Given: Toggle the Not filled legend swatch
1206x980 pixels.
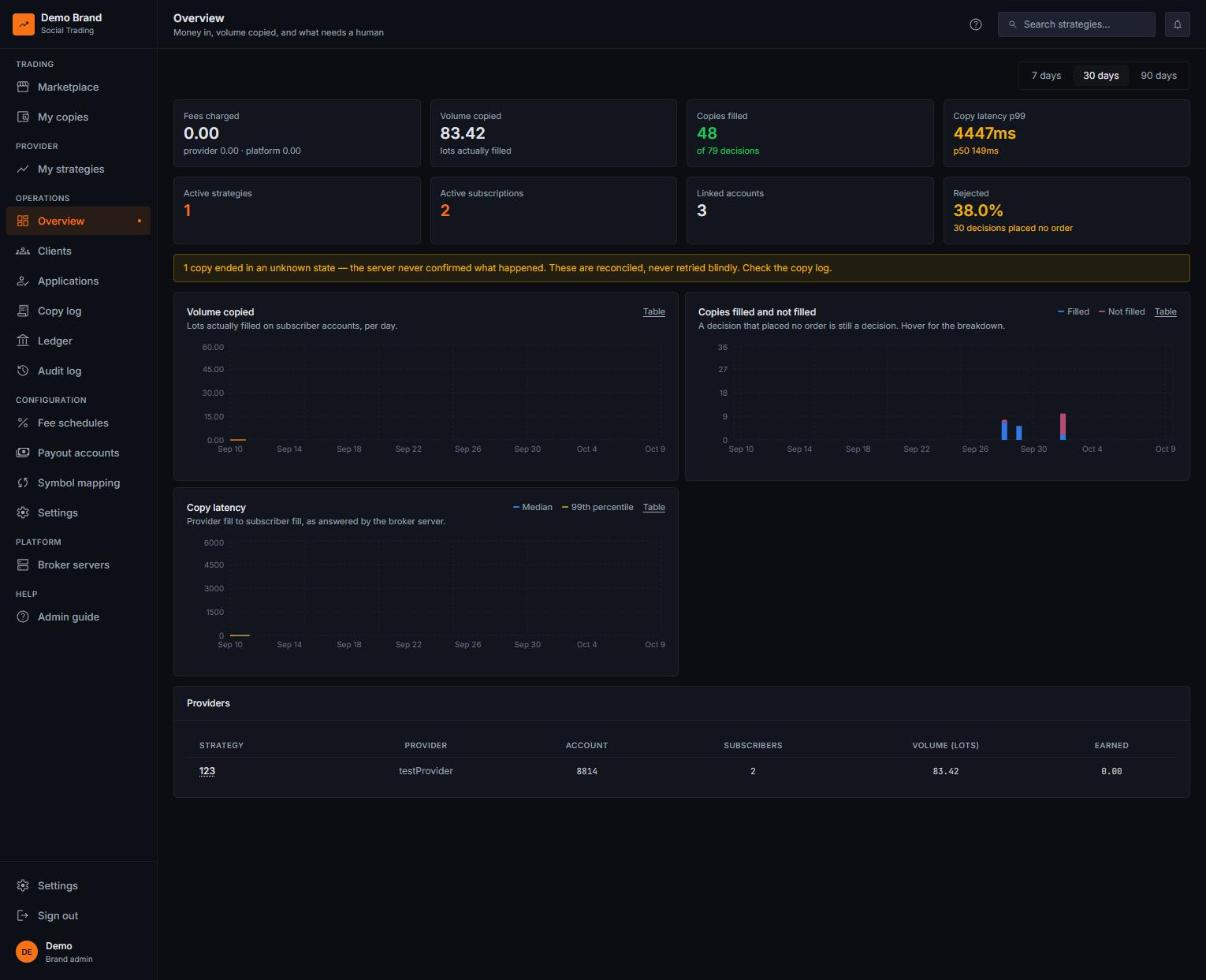Looking at the screenshot, I should pyautogui.click(x=1102, y=312).
